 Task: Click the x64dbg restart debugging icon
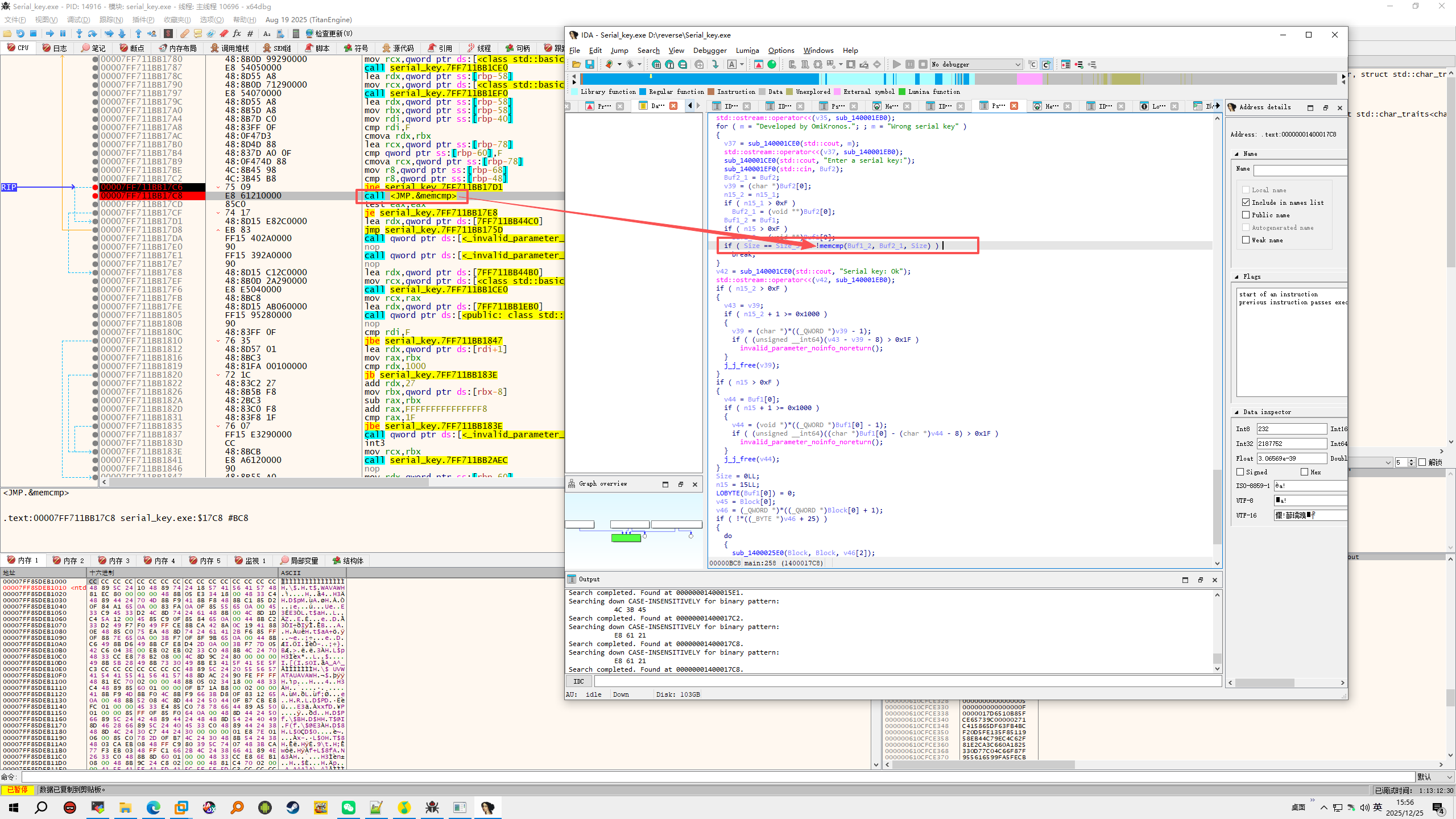click(20, 34)
